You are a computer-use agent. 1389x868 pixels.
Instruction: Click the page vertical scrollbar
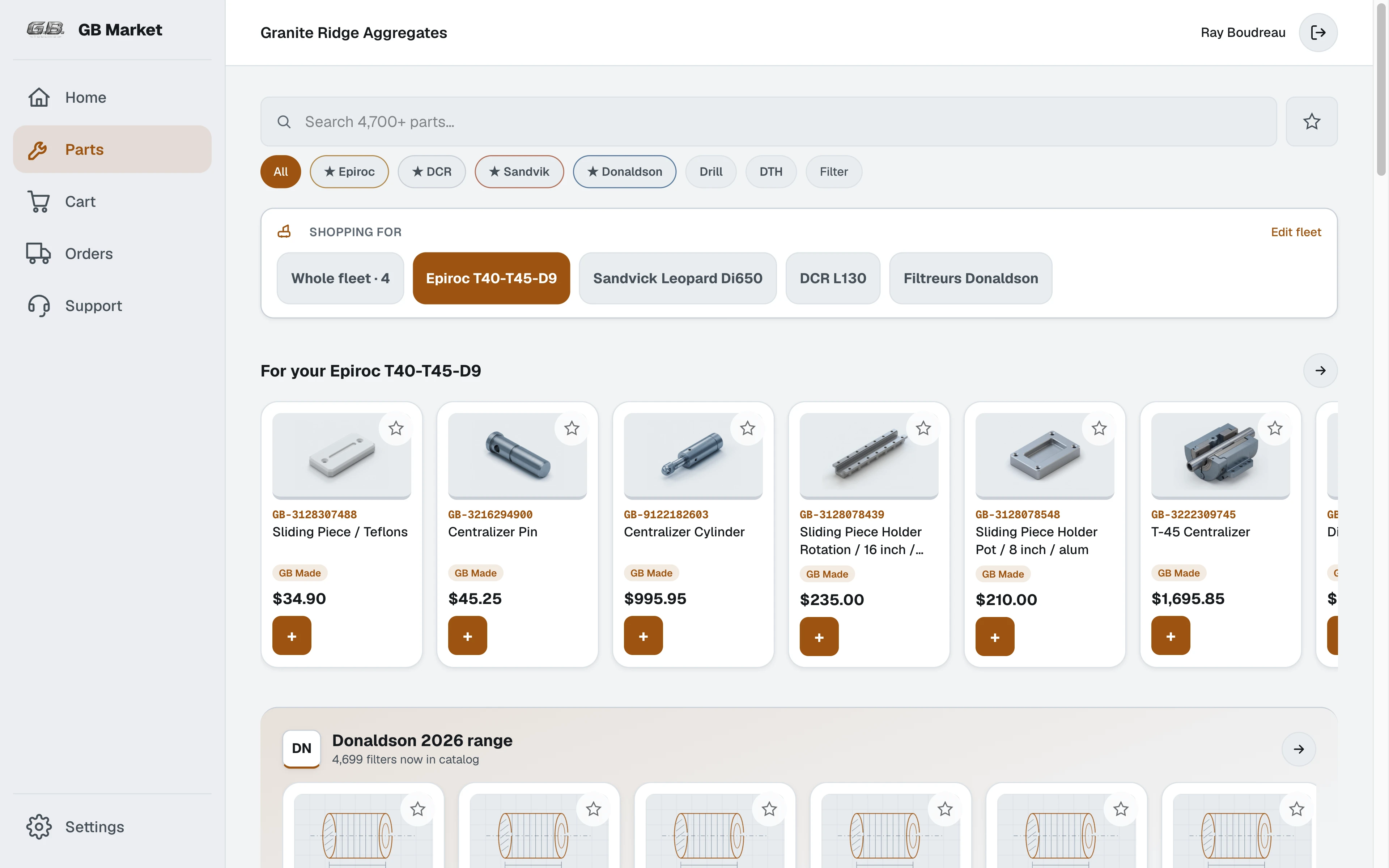1381,89
